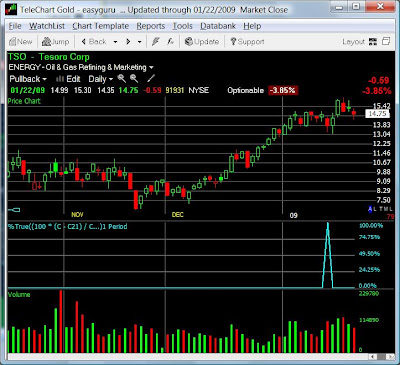400x365 pixels.
Task: Select the first L scaling option
Action: click(x=375, y=209)
